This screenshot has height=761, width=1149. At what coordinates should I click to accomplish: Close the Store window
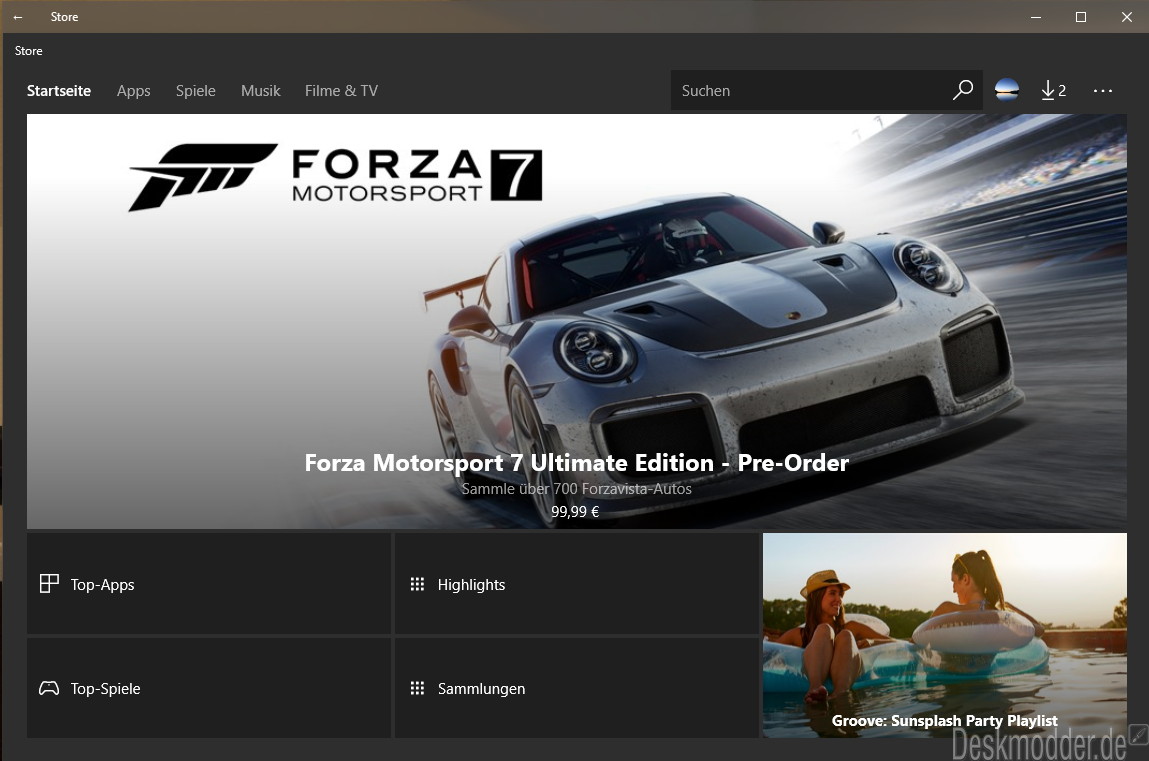[1126, 17]
